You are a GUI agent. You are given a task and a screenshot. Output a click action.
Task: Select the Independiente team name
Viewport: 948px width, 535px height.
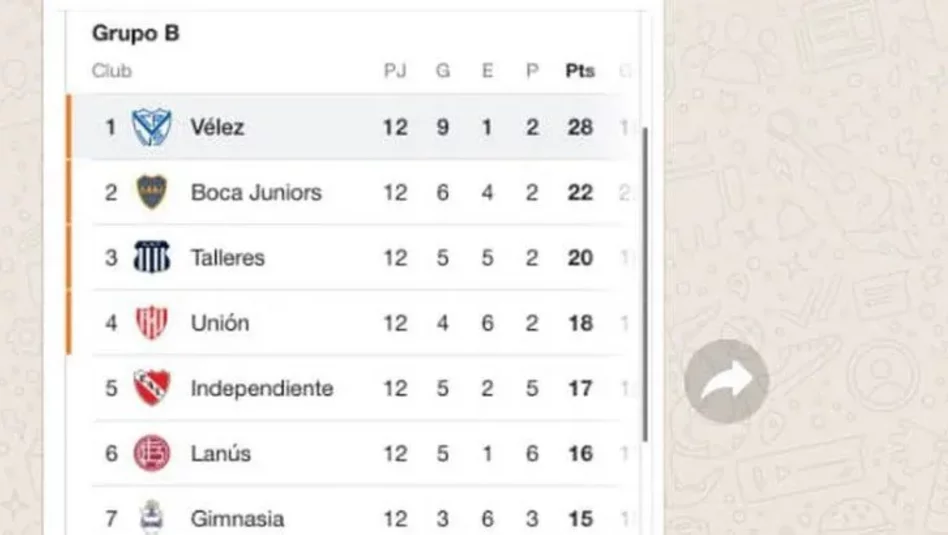262,388
